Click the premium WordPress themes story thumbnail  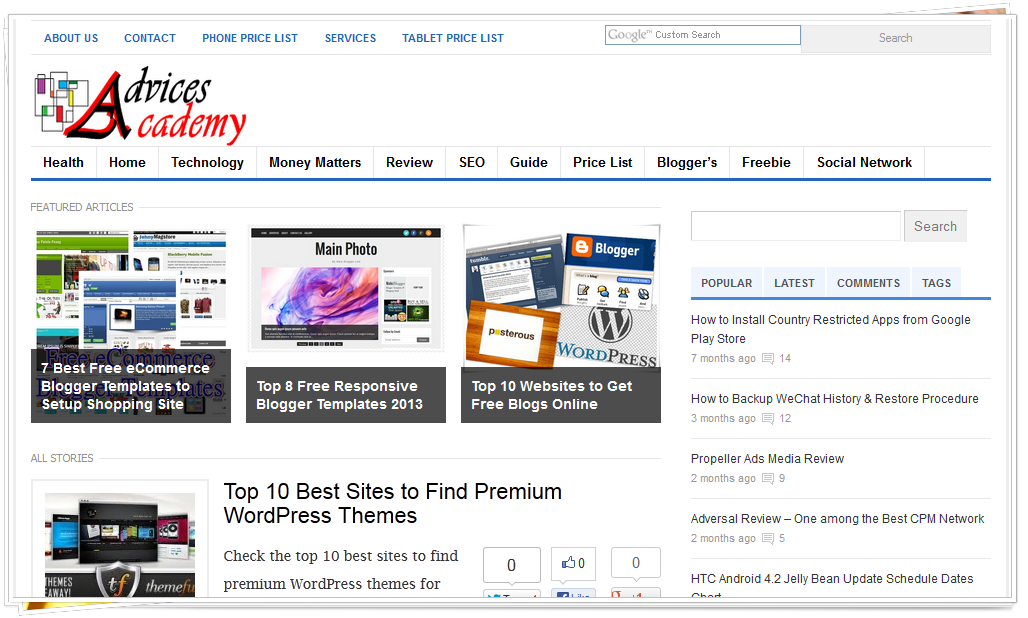click(x=119, y=540)
